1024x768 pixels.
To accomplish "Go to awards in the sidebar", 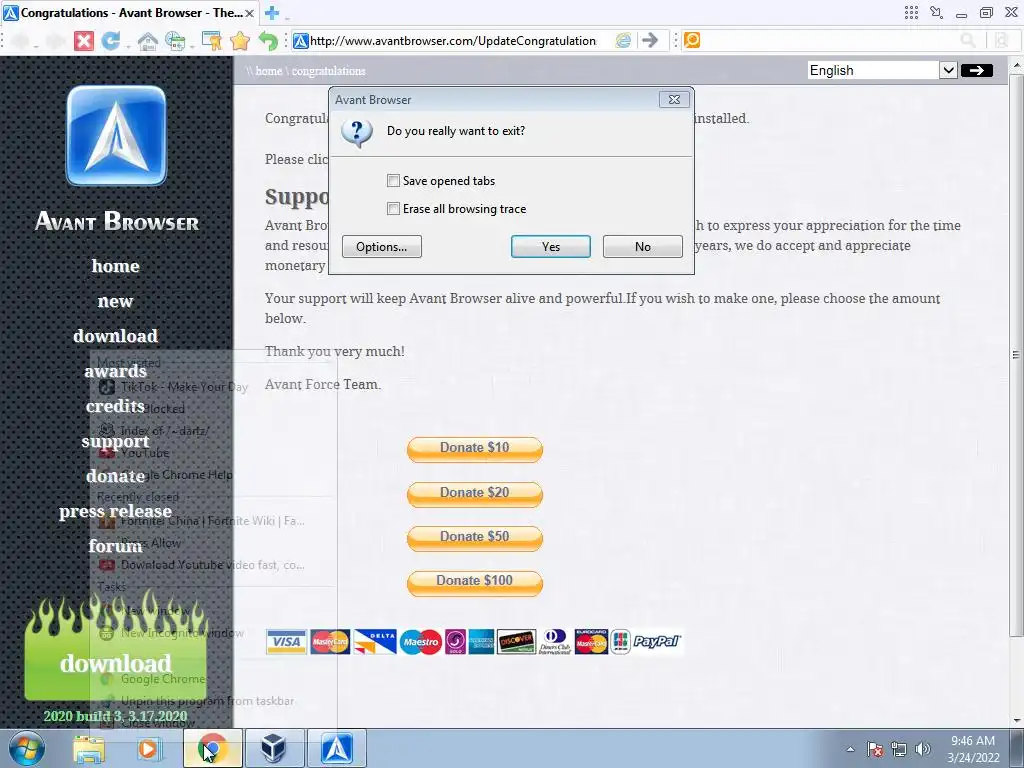I will click(x=116, y=371).
